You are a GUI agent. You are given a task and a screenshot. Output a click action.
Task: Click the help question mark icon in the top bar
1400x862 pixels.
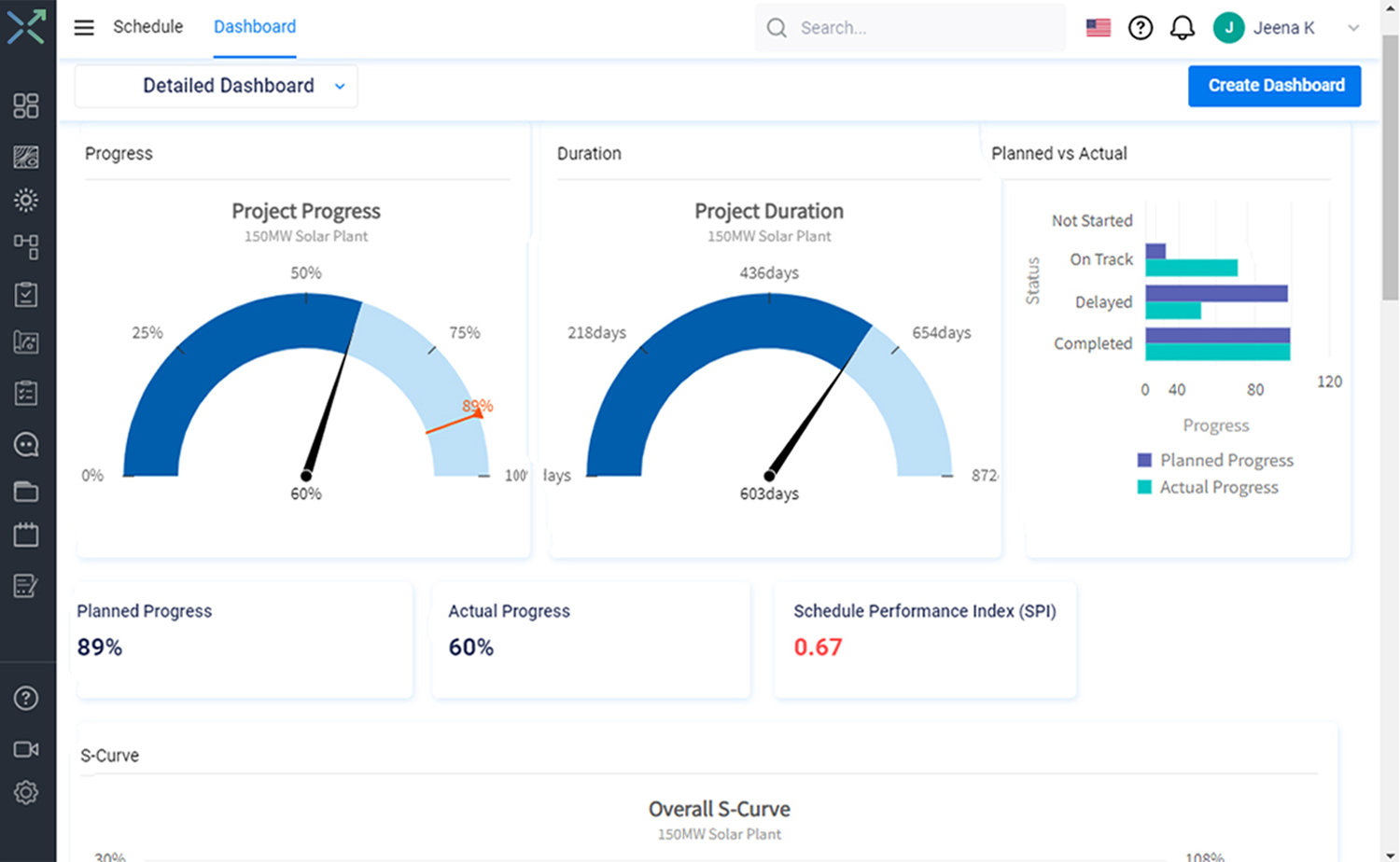click(x=1141, y=27)
